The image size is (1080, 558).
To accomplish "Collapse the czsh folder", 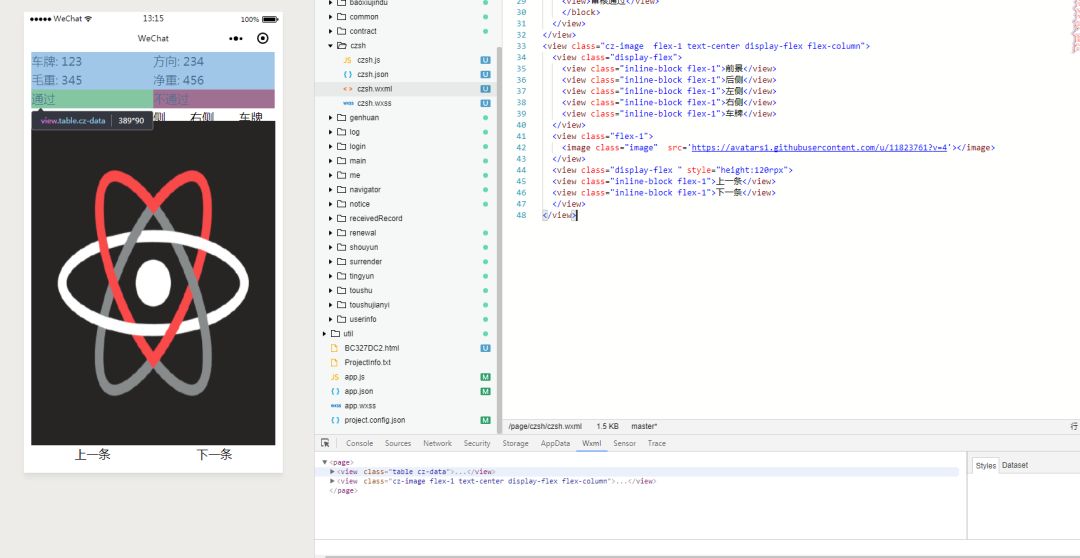I will [331, 45].
